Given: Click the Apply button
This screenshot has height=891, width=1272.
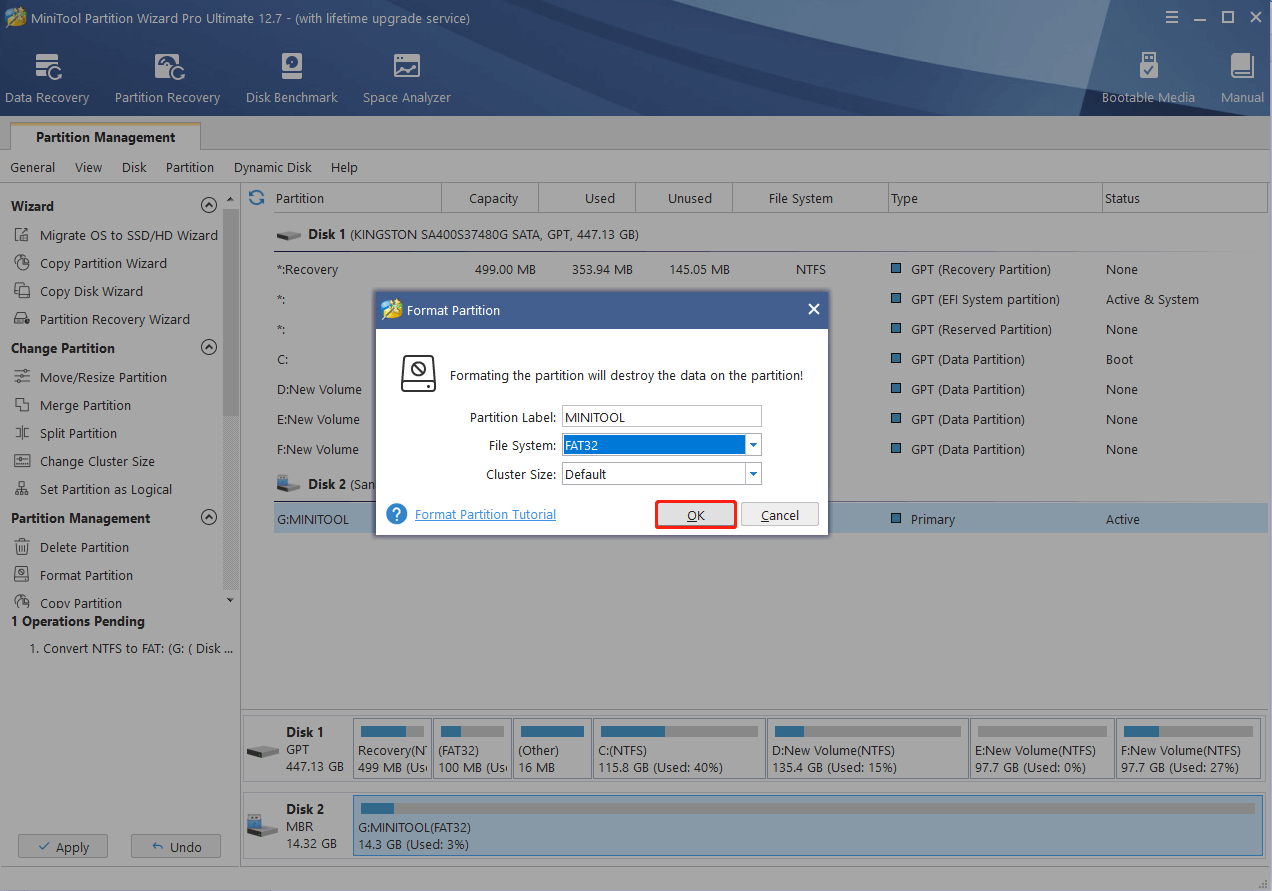Looking at the screenshot, I should (62, 846).
